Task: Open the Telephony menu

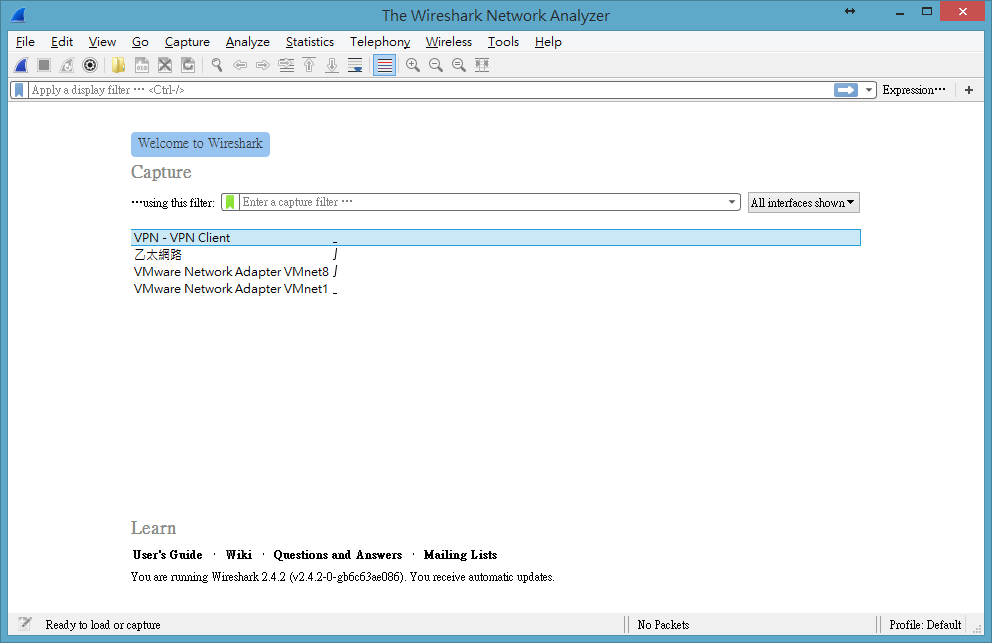Action: (380, 42)
